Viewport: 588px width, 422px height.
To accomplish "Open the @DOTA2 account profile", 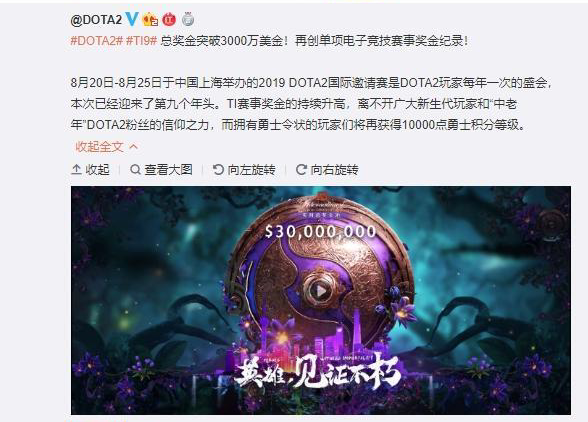I will tap(96, 20).
